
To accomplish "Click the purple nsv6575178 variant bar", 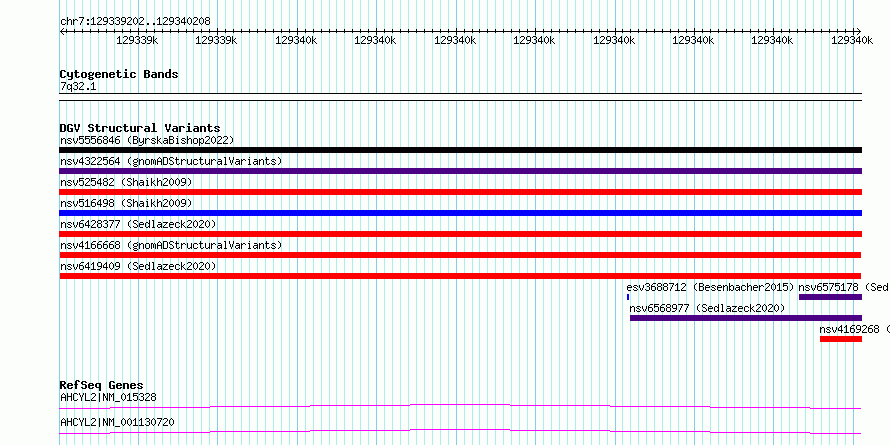I will [830, 297].
